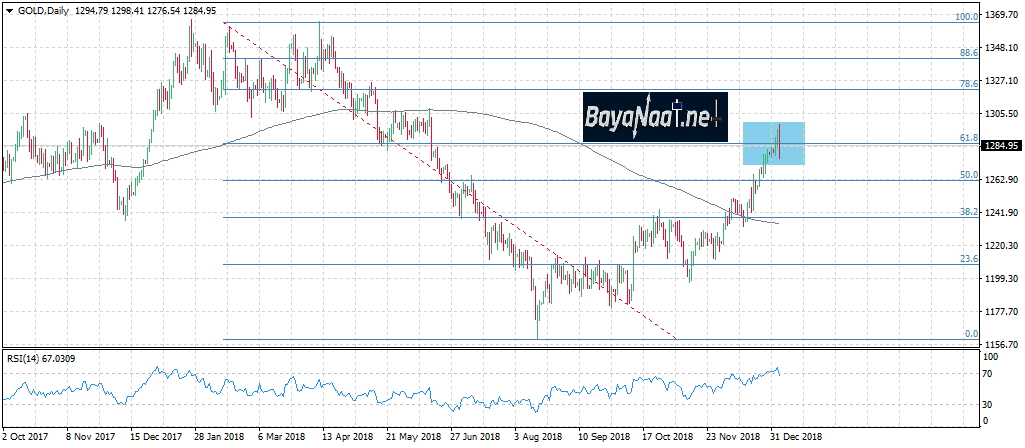1025x448 pixels.
Task: Click the 3 Aug 2018 date label
Action: coord(538,437)
